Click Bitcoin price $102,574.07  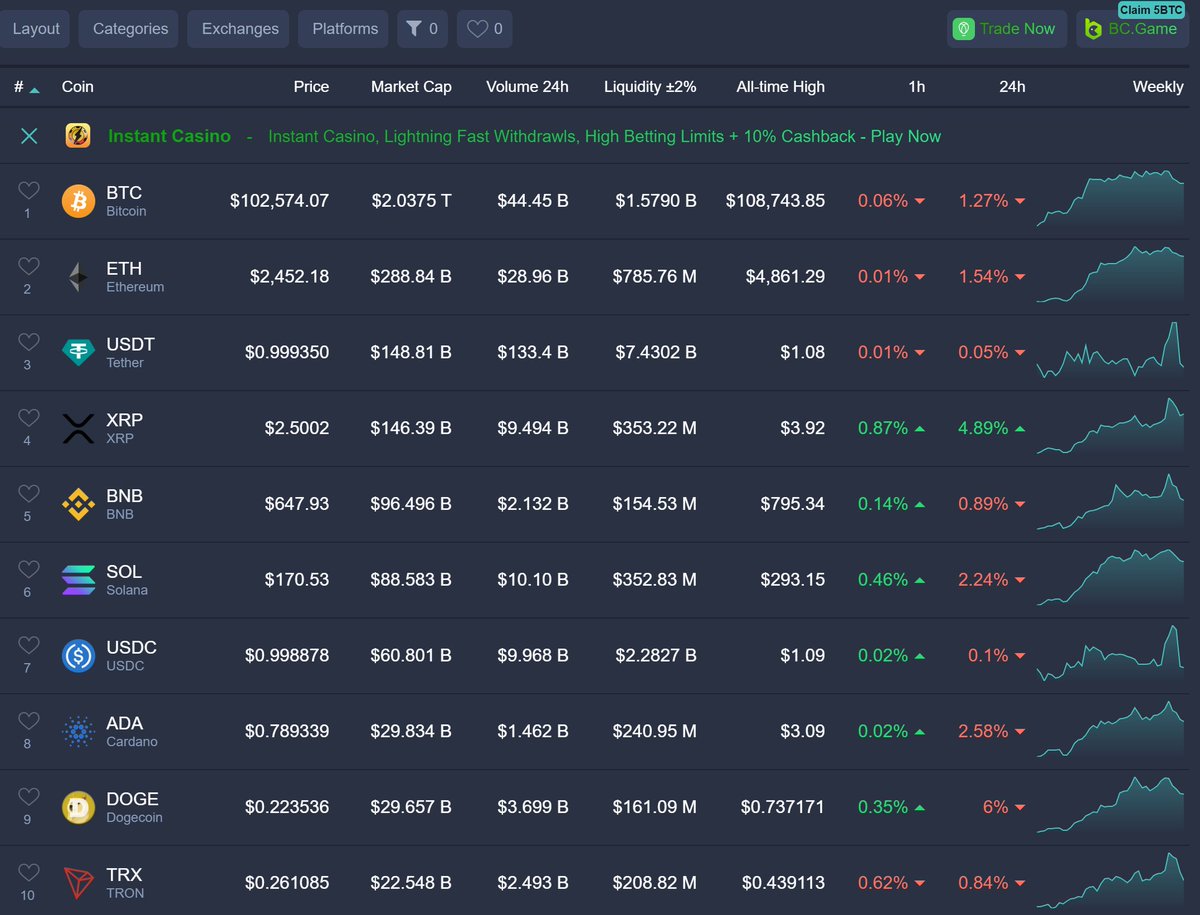279,201
